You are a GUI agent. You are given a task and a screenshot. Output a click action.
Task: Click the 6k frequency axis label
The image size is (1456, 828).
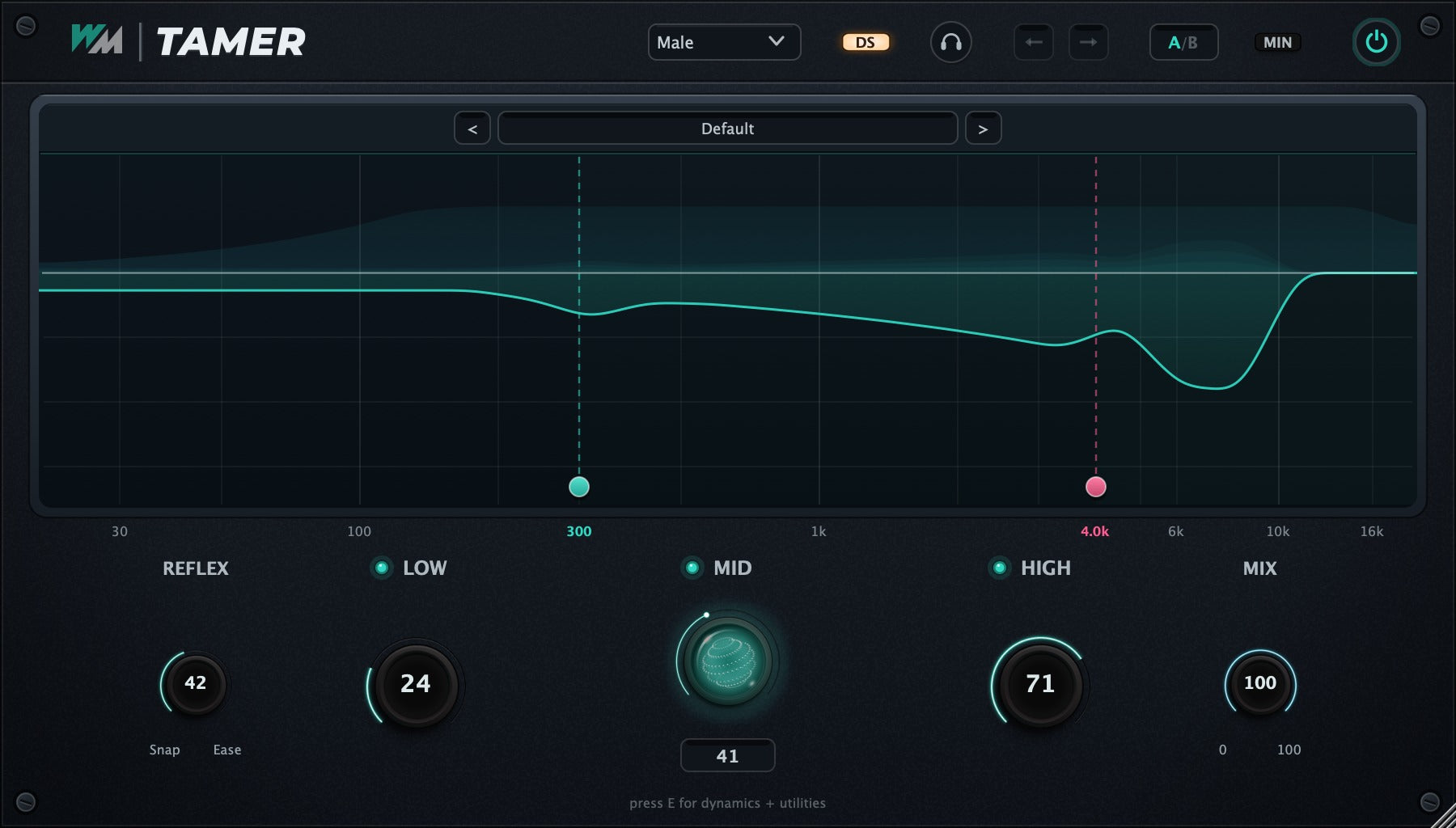pyautogui.click(x=1176, y=531)
